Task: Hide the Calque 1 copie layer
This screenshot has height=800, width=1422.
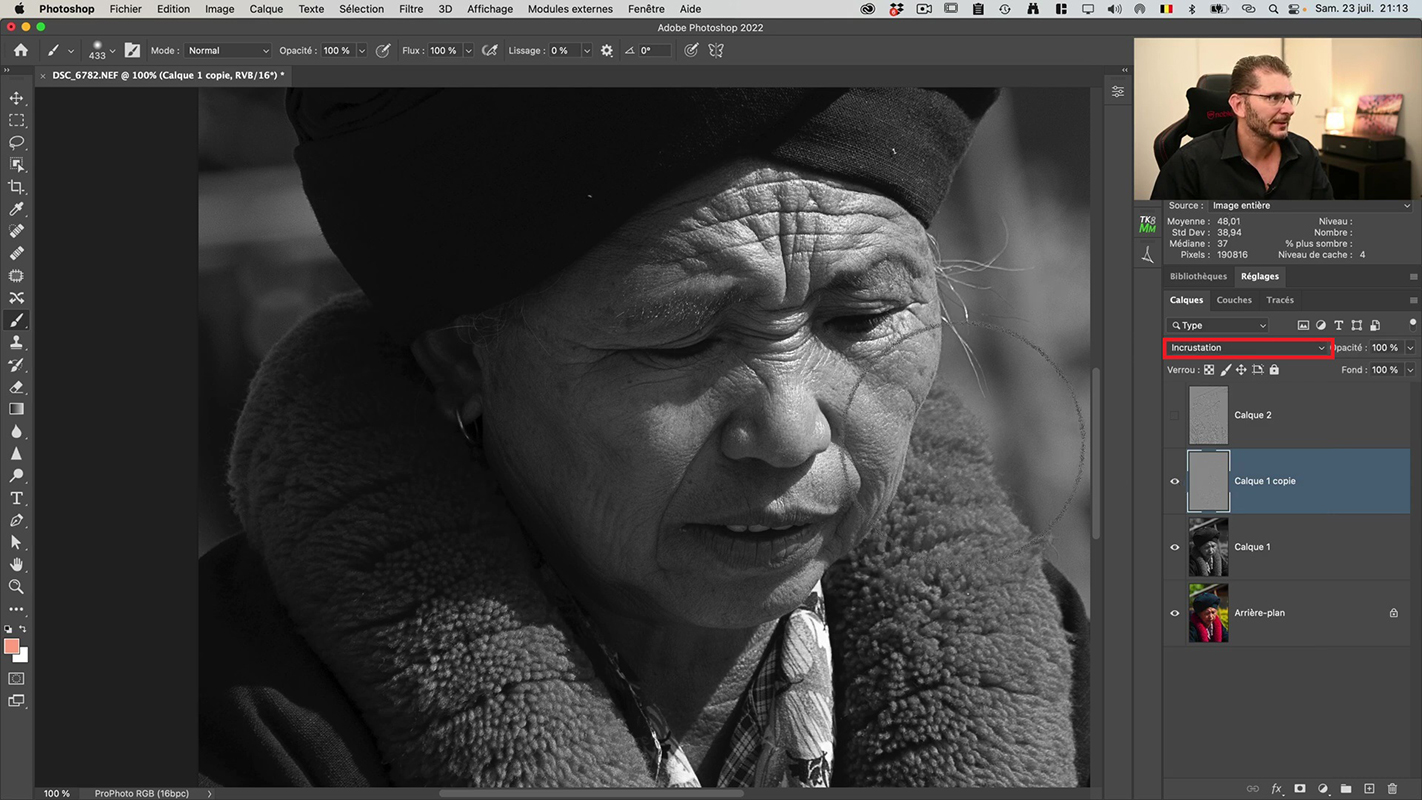Action: coord(1175,481)
